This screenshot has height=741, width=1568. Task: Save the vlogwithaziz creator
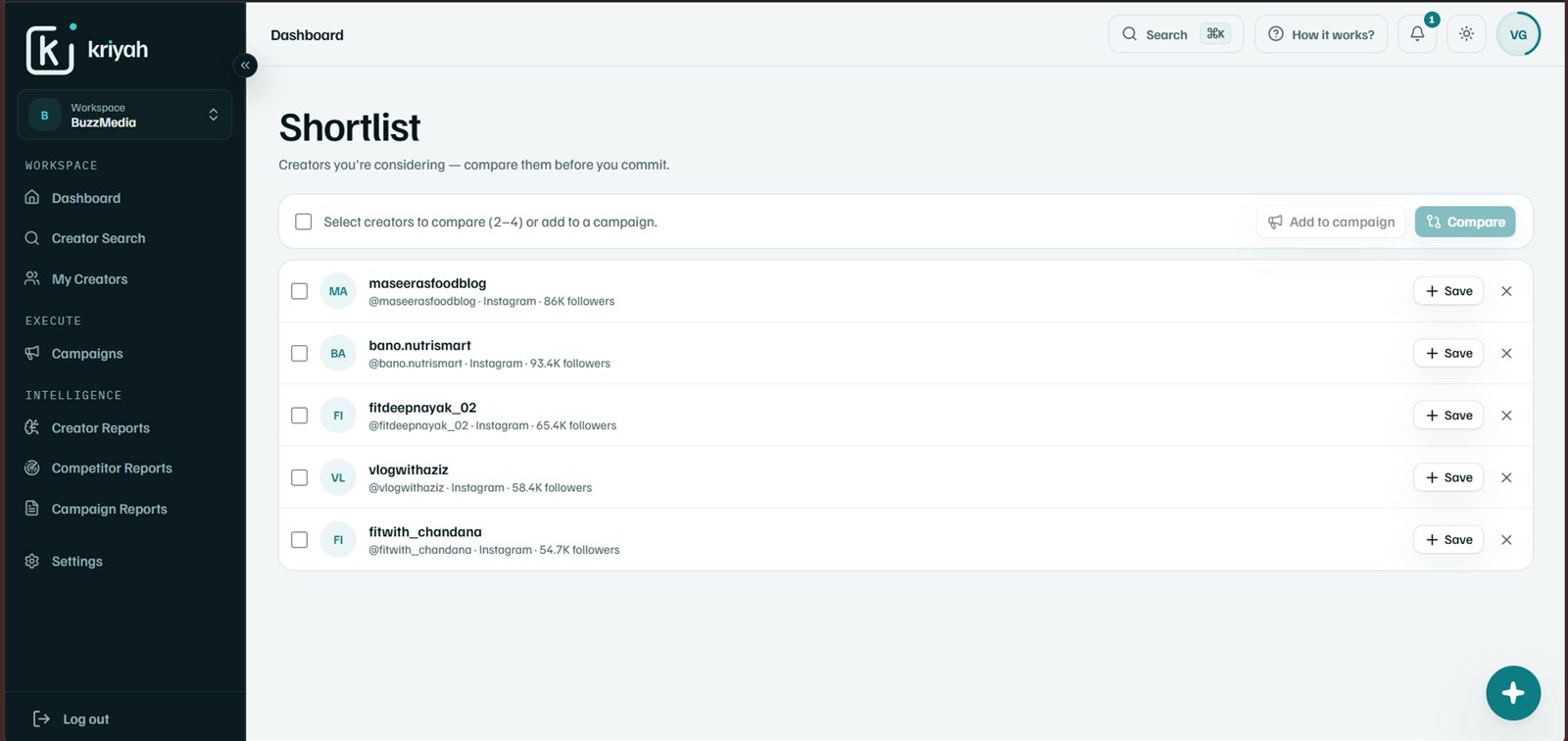(x=1448, y=477)
